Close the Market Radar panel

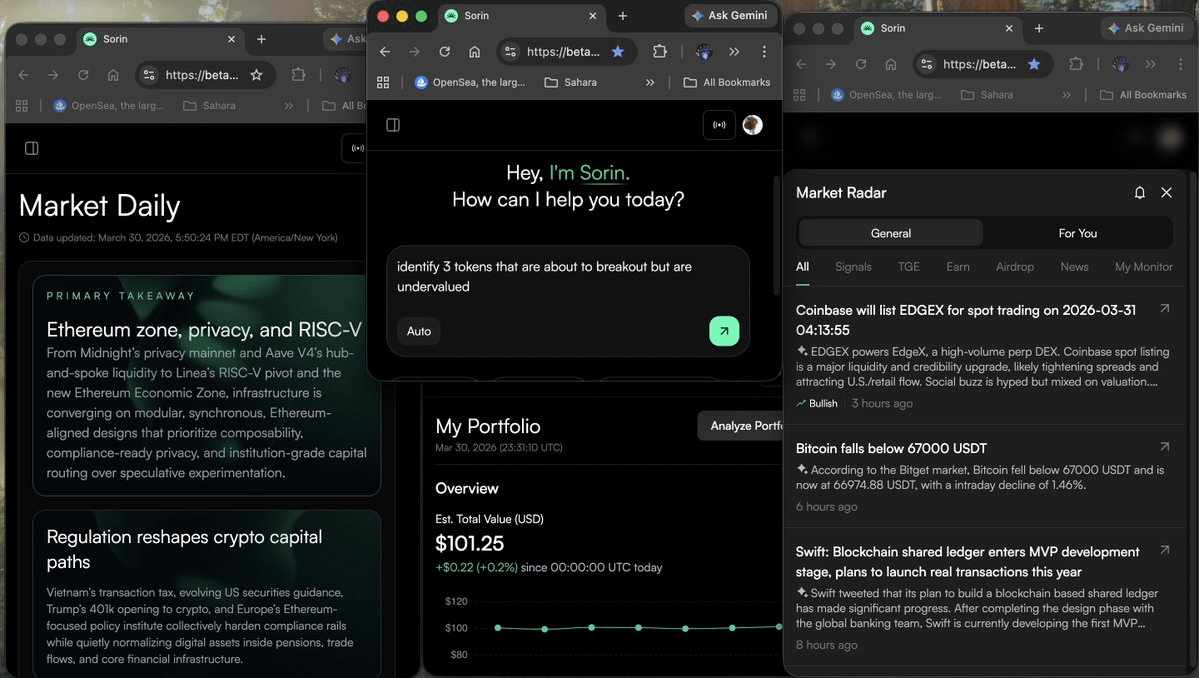(1166, 192)
